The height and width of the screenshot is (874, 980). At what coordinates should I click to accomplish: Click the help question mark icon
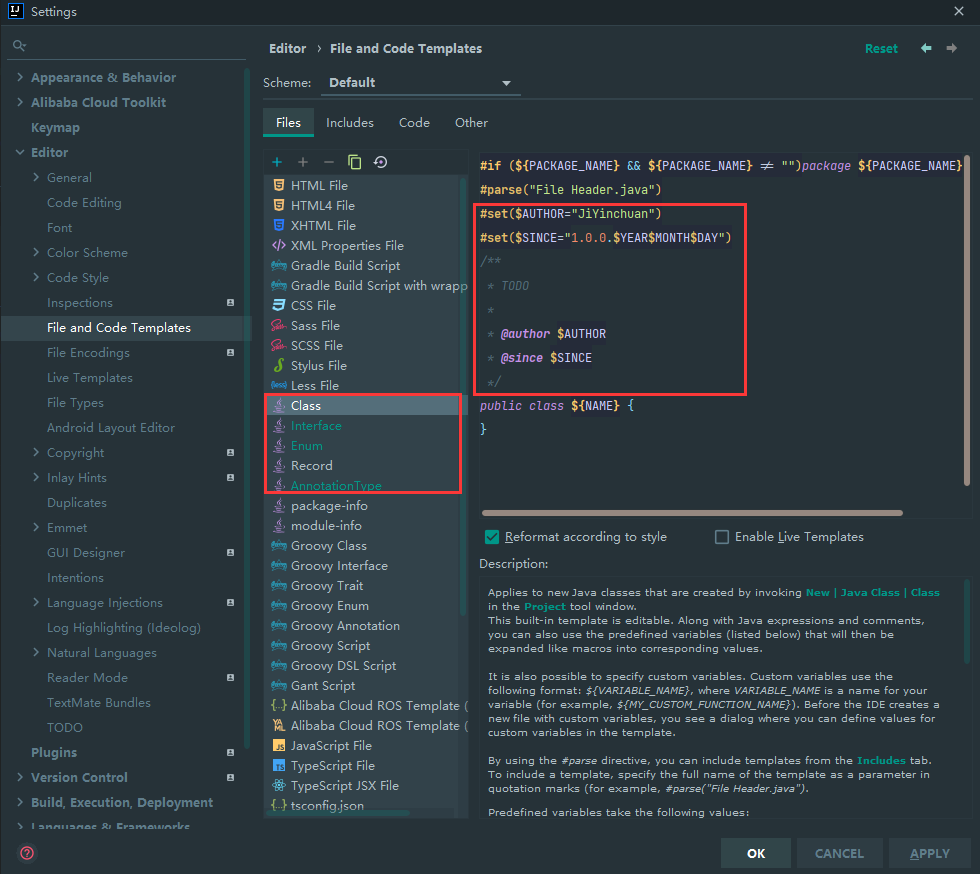pos(27,853)
